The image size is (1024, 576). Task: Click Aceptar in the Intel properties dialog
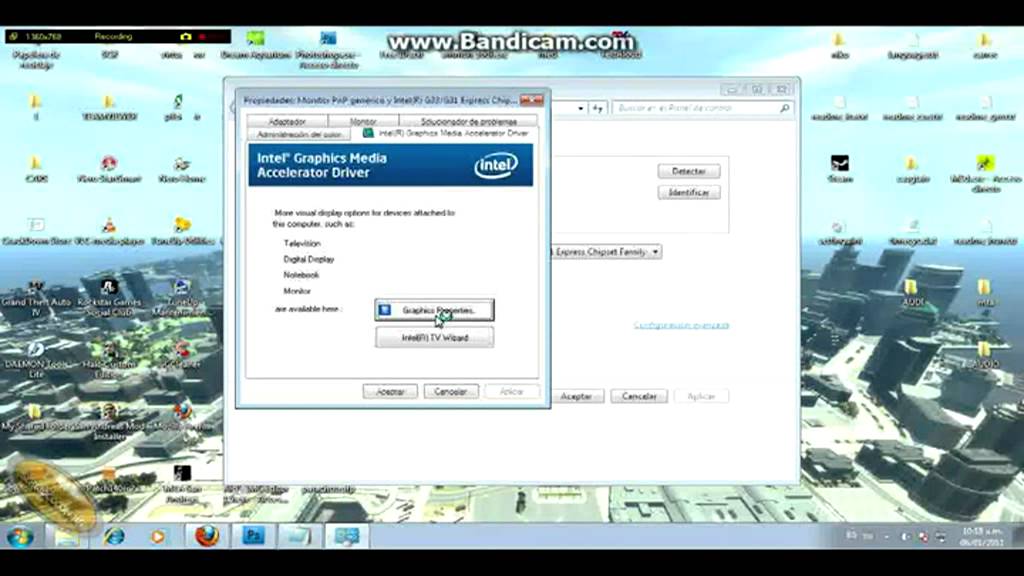pos(390,391)
